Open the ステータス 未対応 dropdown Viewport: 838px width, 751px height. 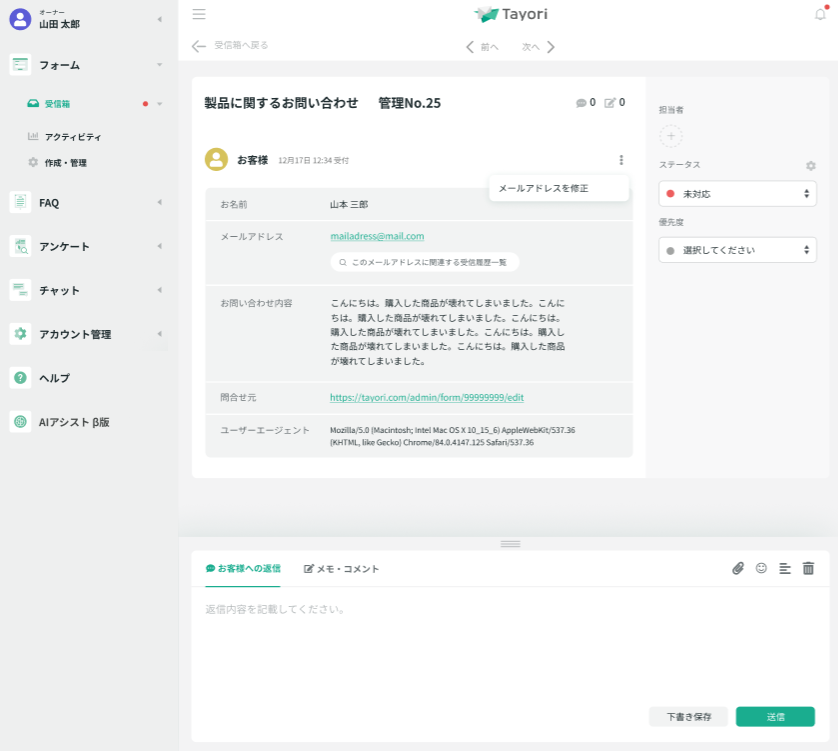point(738,193)
